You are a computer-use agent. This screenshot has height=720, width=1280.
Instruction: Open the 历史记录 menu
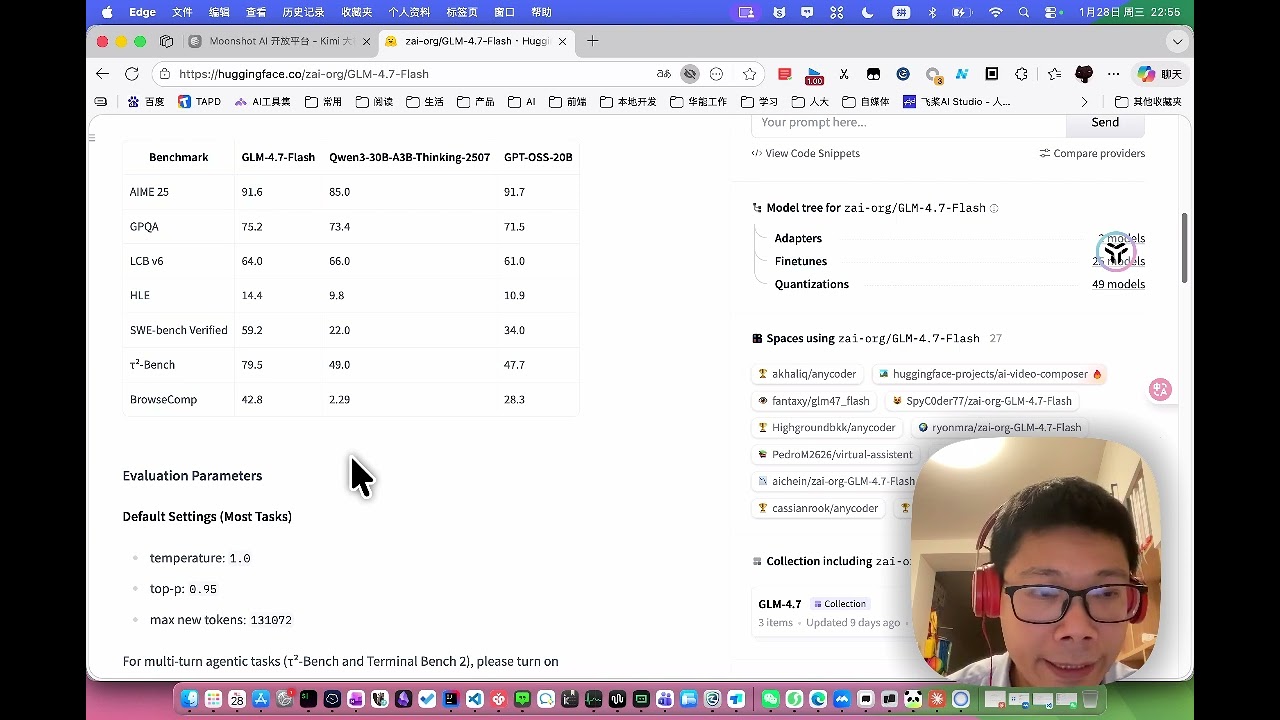[304, 12]
